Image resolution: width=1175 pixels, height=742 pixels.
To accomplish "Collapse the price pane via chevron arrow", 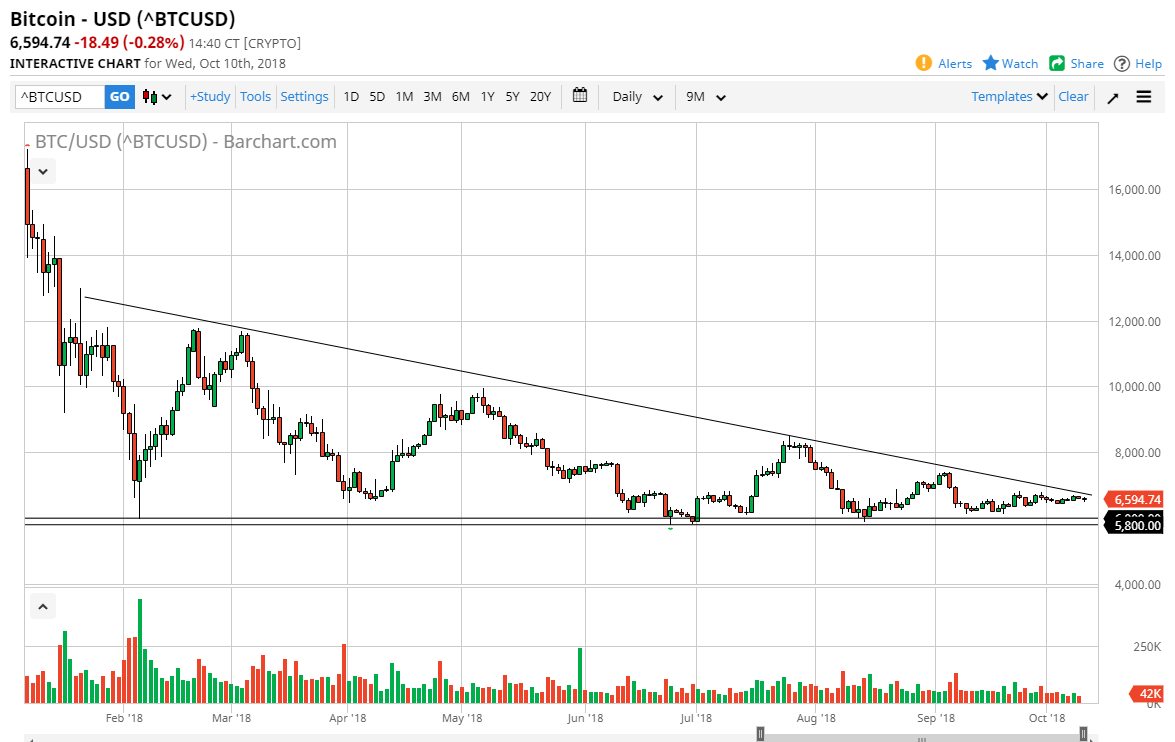I will (42, 171).
